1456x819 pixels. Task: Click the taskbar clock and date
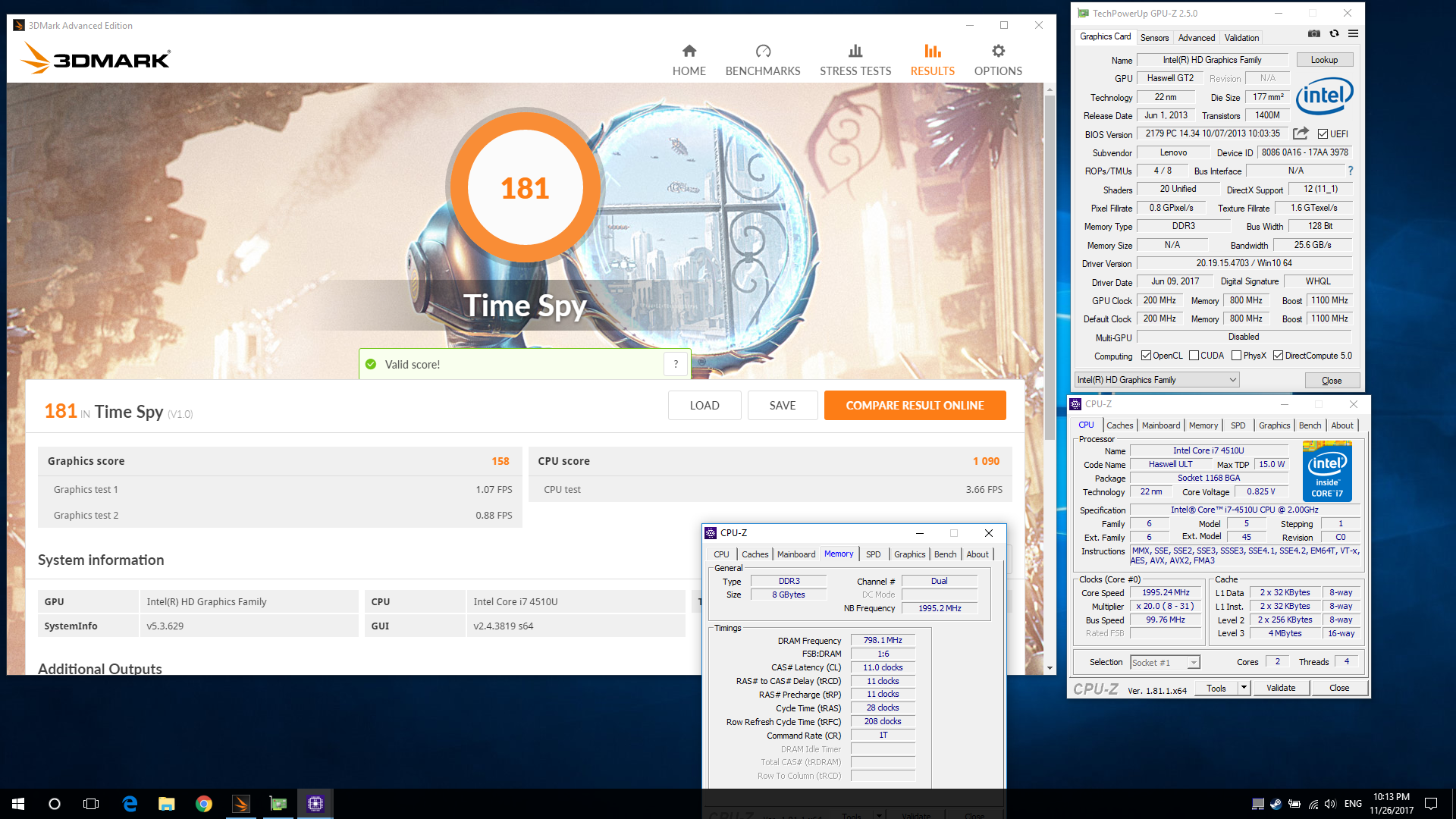click(1391, 804)
